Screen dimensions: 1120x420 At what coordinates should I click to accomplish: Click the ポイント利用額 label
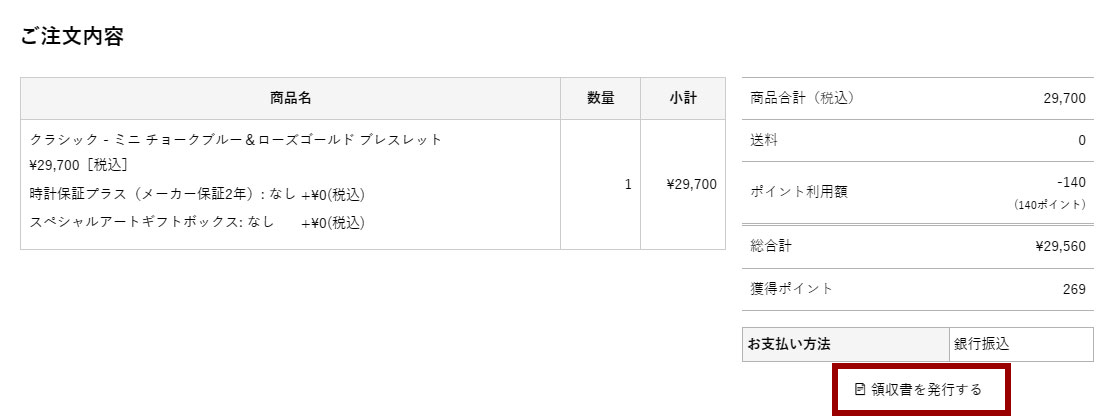(798, 191)
